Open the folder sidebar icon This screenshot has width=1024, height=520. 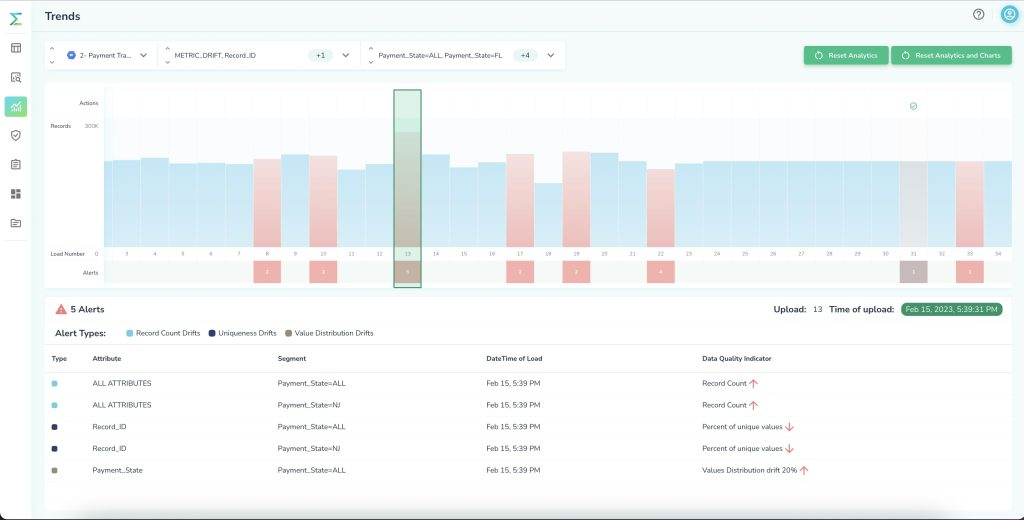(x=15, y=222)
